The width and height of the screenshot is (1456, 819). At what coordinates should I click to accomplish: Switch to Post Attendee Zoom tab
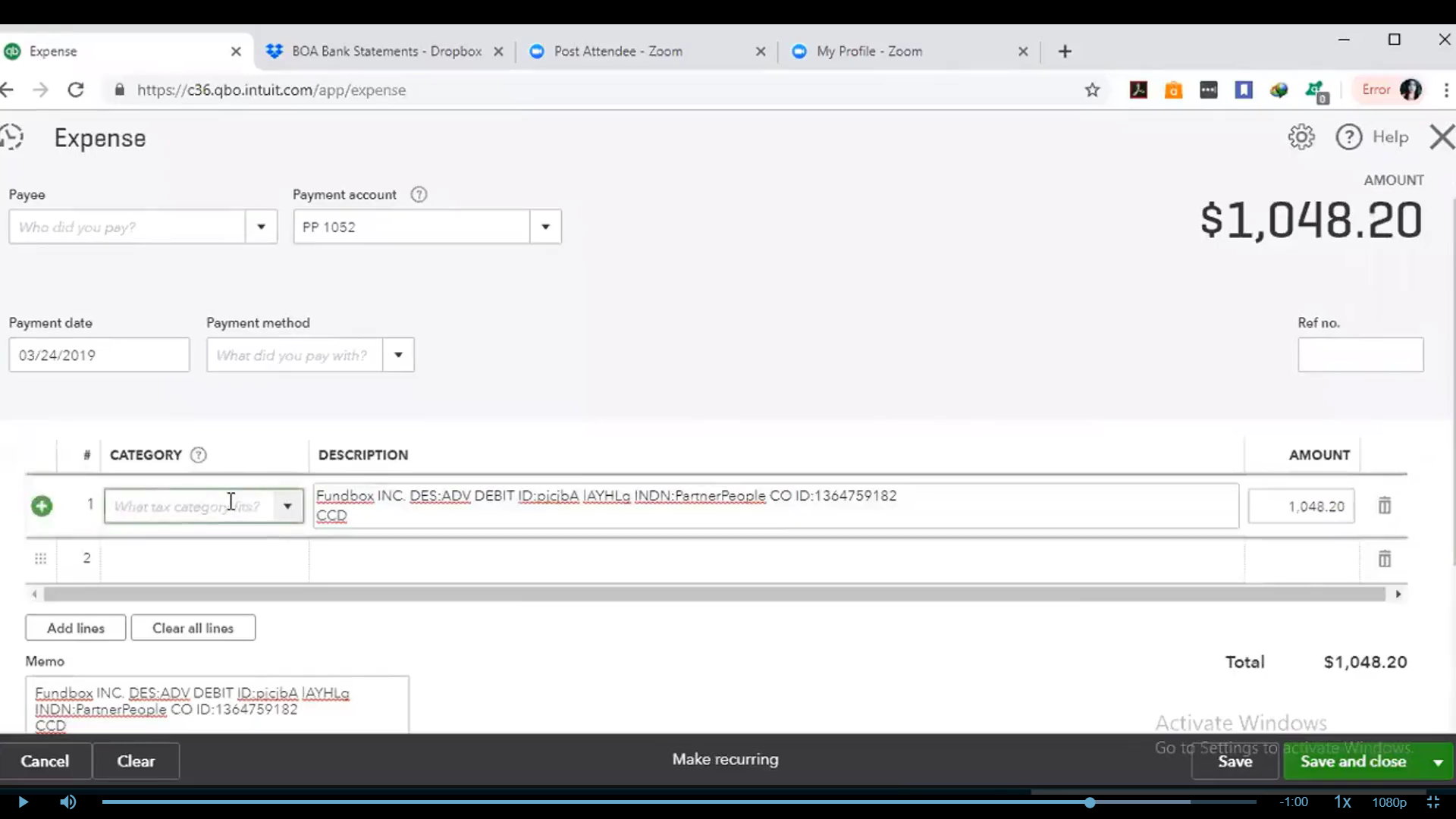[617, 52]
